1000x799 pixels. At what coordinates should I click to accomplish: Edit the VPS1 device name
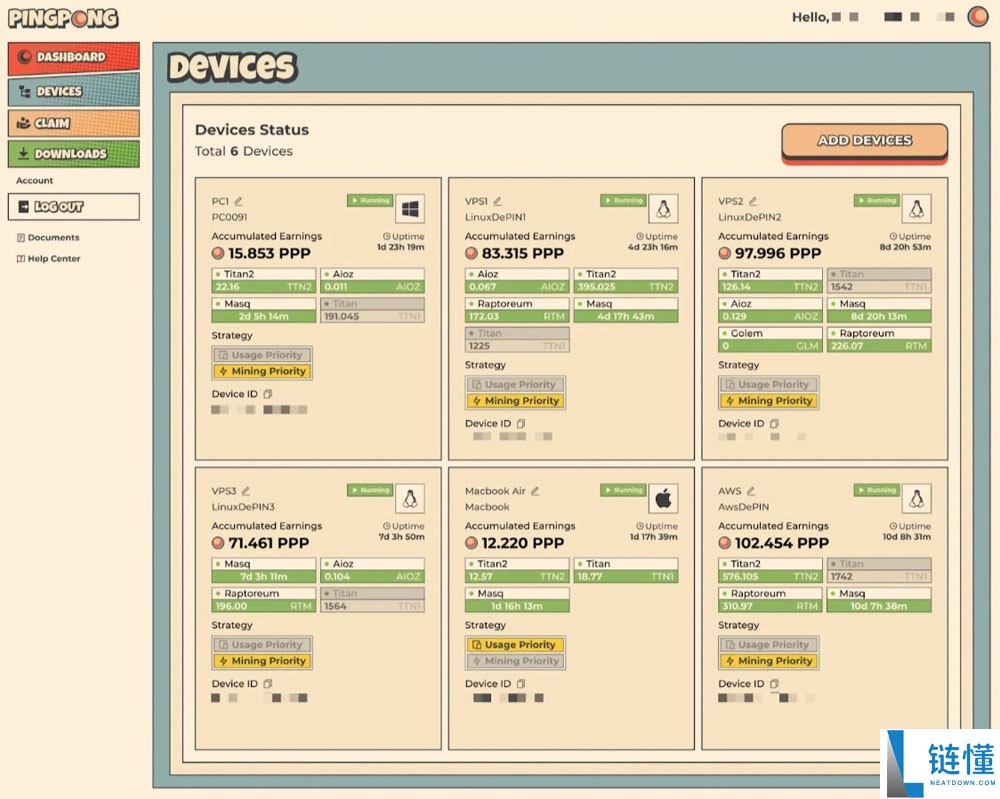[497, 201]
